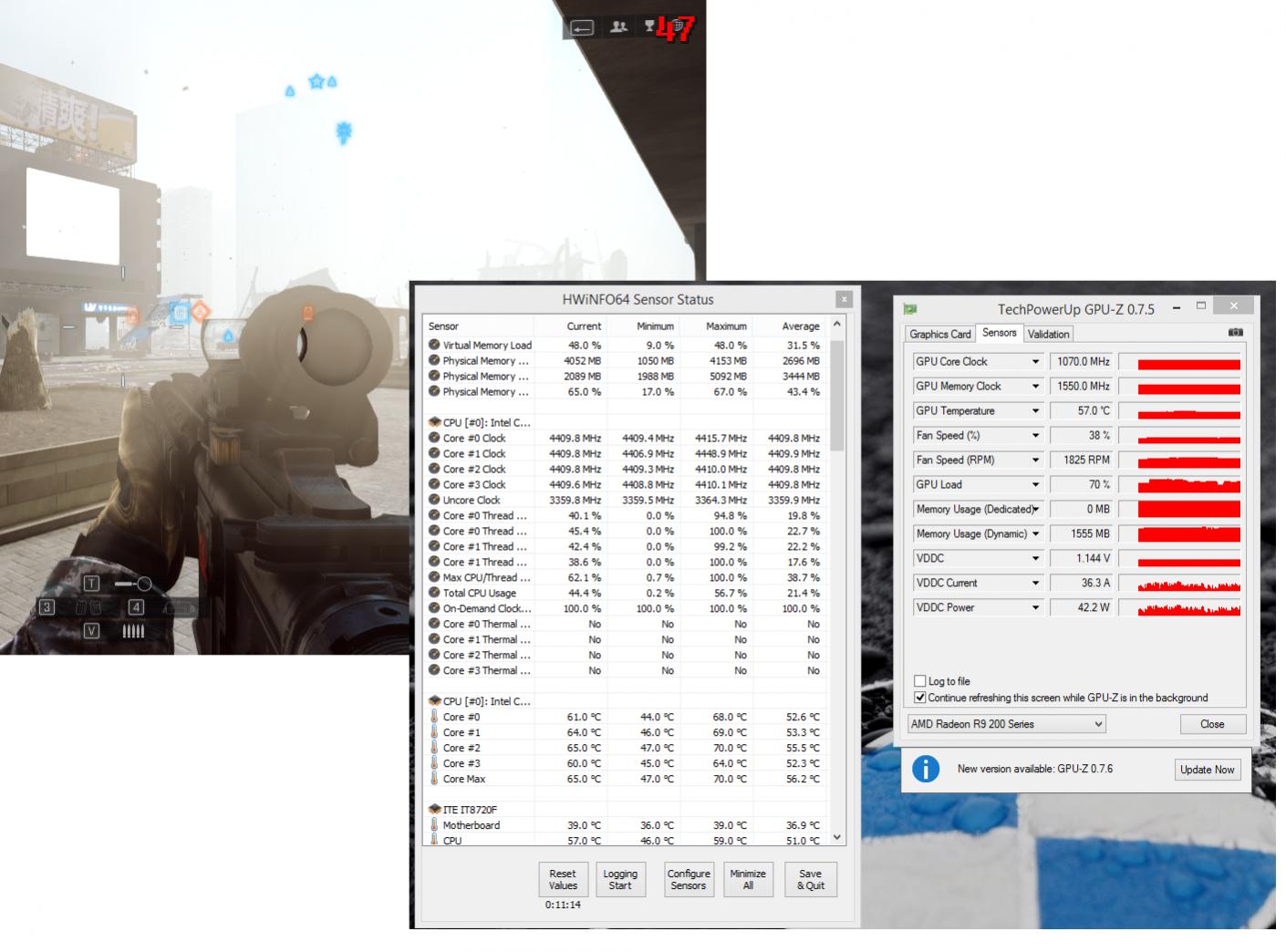This screenshot has width=1286, height=952.
Task: Click the Save & Quit button
Action: (x=811, y=879)
